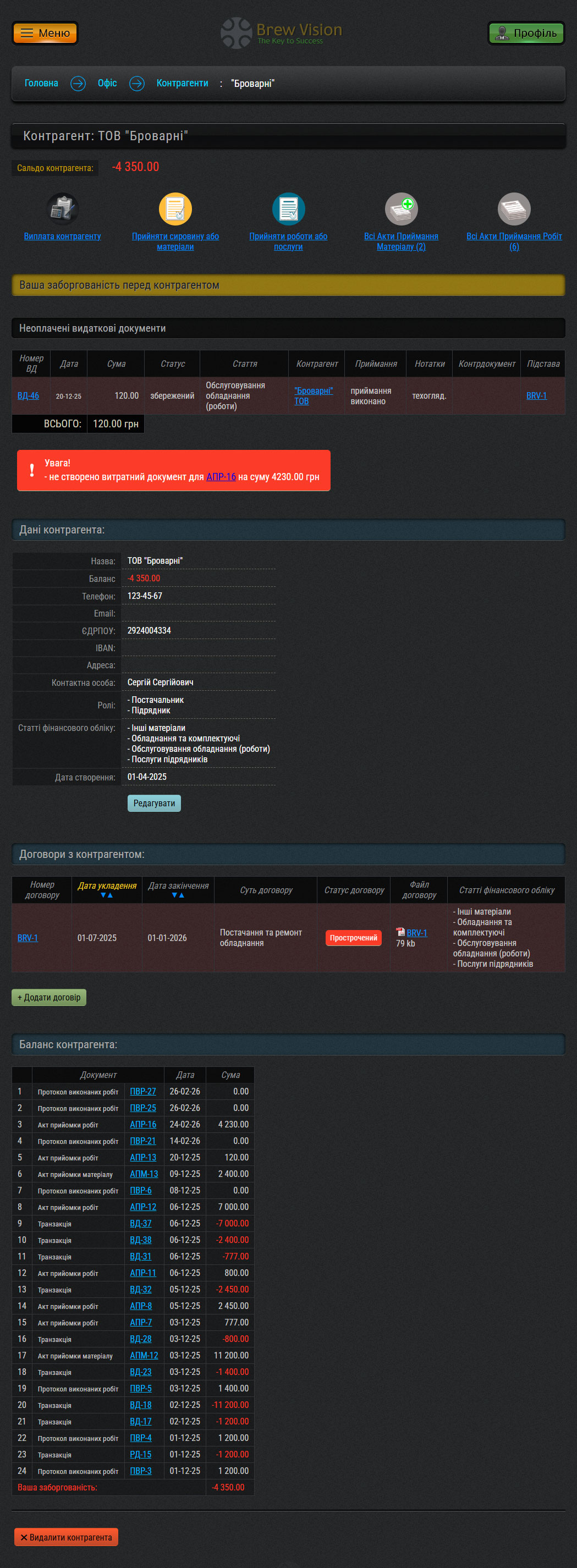Click the Прострочений status badge
The image size is (577, 1568).
click(353, 938)
